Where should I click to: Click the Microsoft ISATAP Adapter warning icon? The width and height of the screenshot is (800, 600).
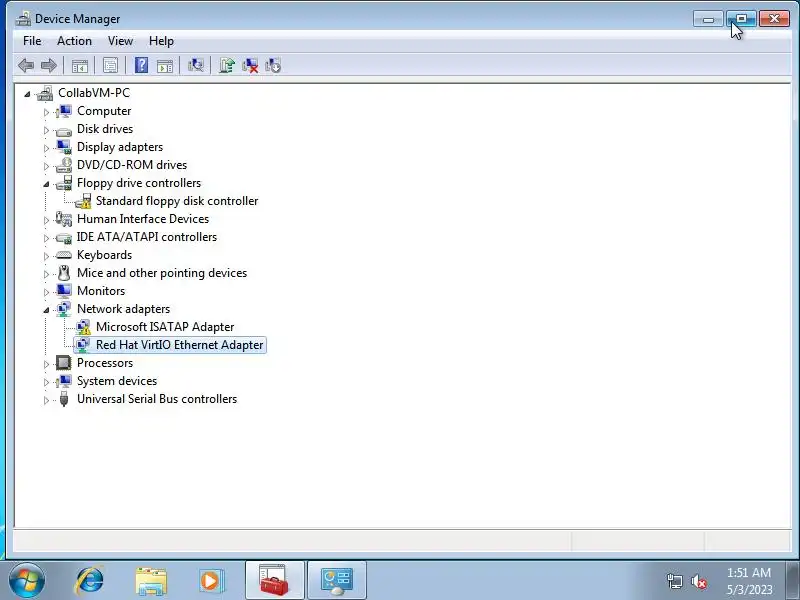click(83, 327)
